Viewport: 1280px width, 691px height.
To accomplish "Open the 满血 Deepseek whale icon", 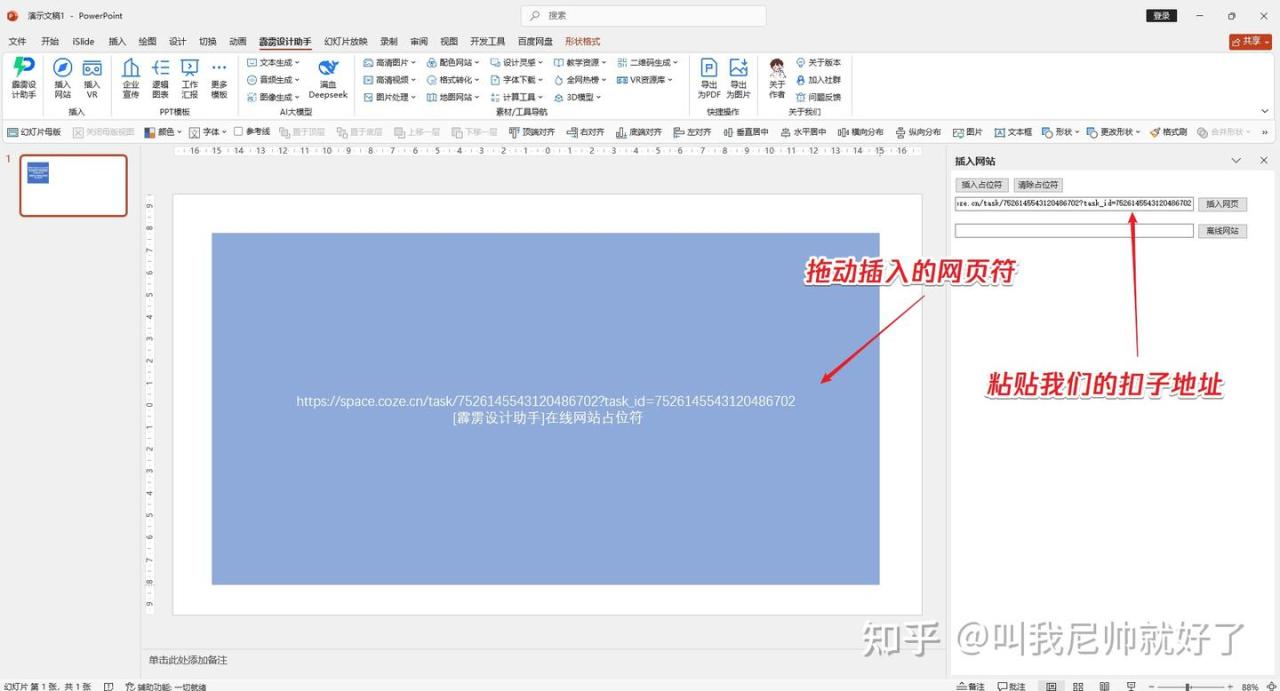I will (x=328, y=69).
